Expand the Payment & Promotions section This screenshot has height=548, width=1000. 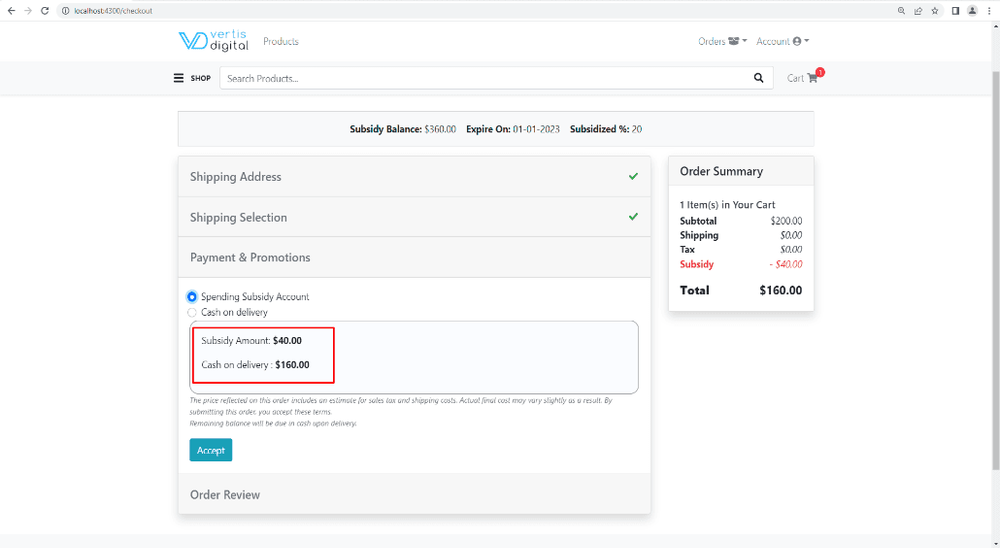[x=415, y=257]
